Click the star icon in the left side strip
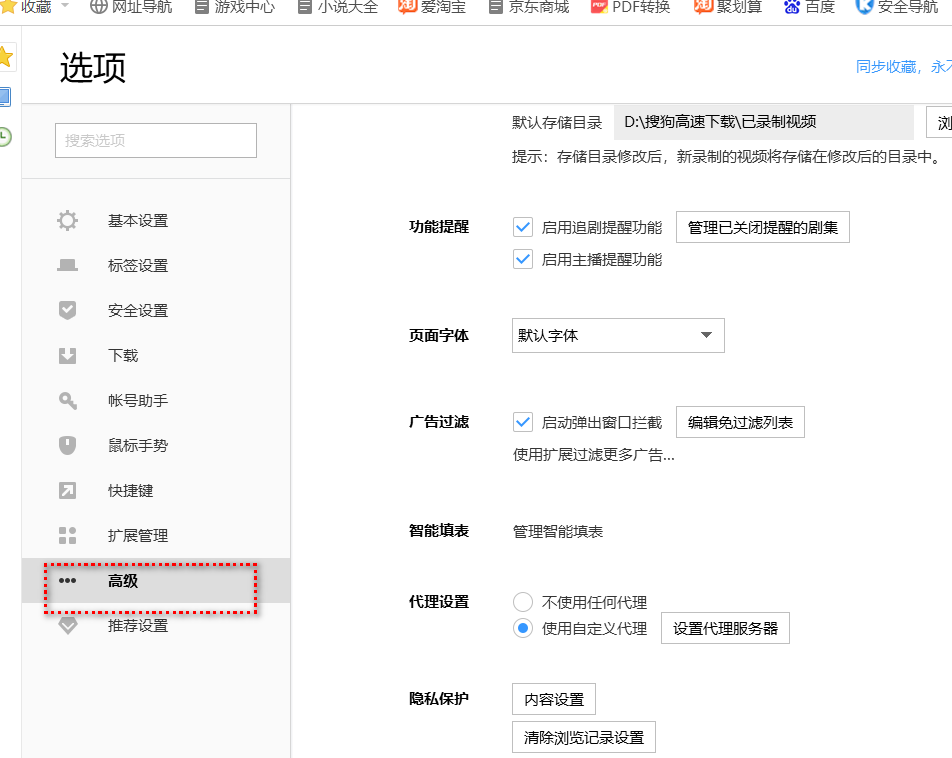 pos(5,57)
